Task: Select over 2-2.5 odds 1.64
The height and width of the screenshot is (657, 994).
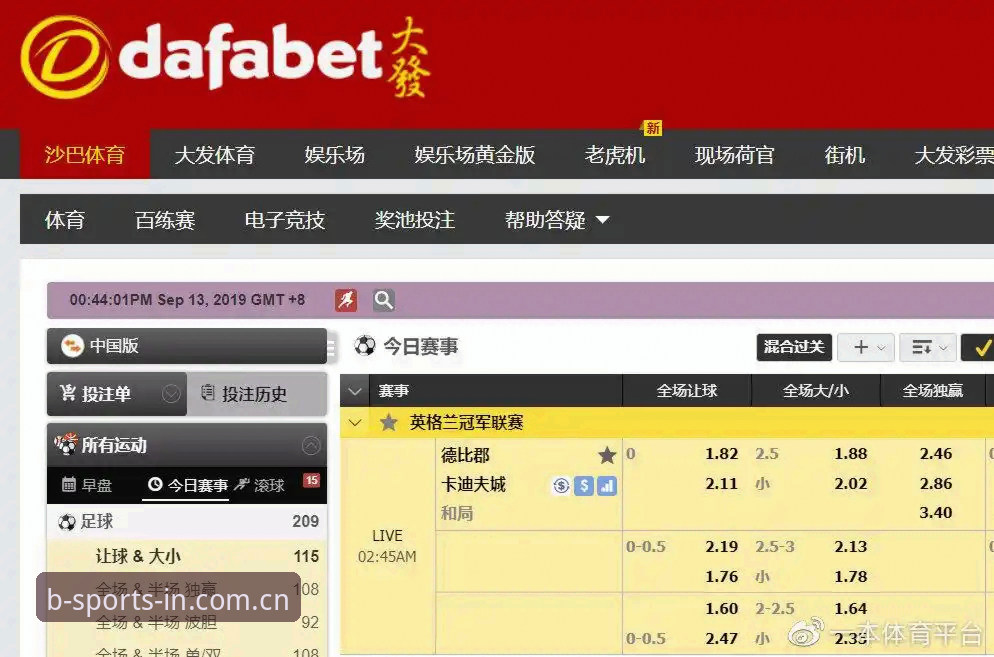Action: point(851,609)
